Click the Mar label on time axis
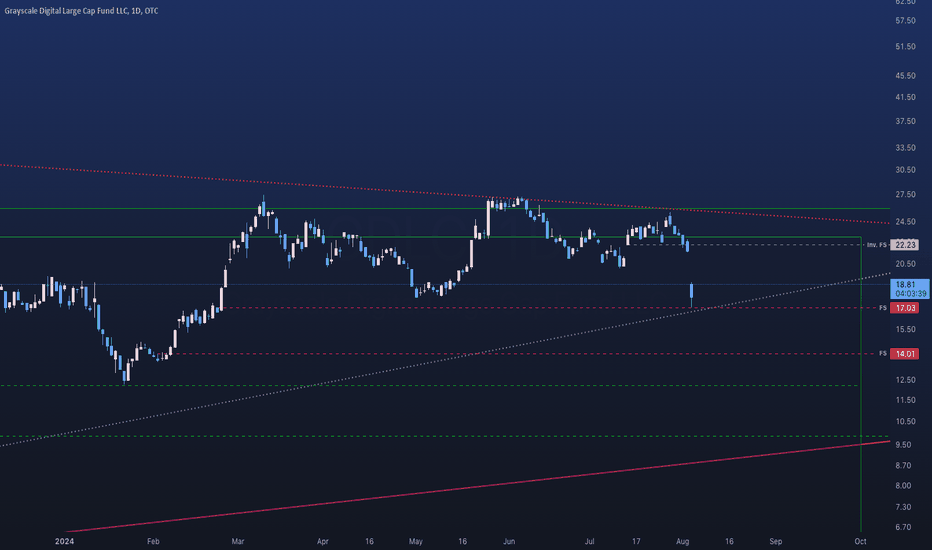Image resolution: width=932 pixels, height=550 pixels. pyautogui.click(x=238, y=541)
